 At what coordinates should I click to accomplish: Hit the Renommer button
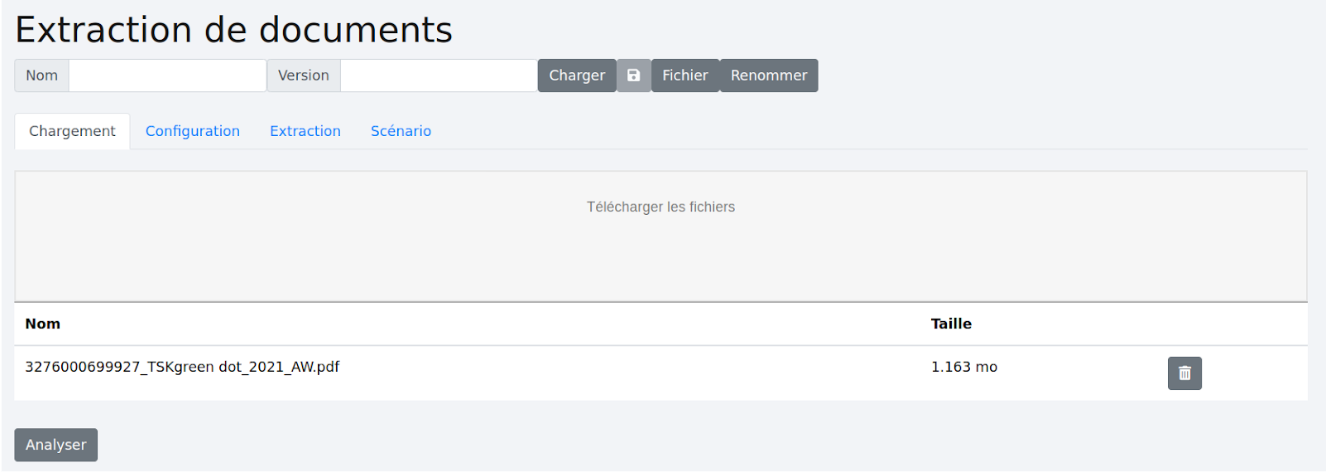pyautogui.click(x=769, y=76)
